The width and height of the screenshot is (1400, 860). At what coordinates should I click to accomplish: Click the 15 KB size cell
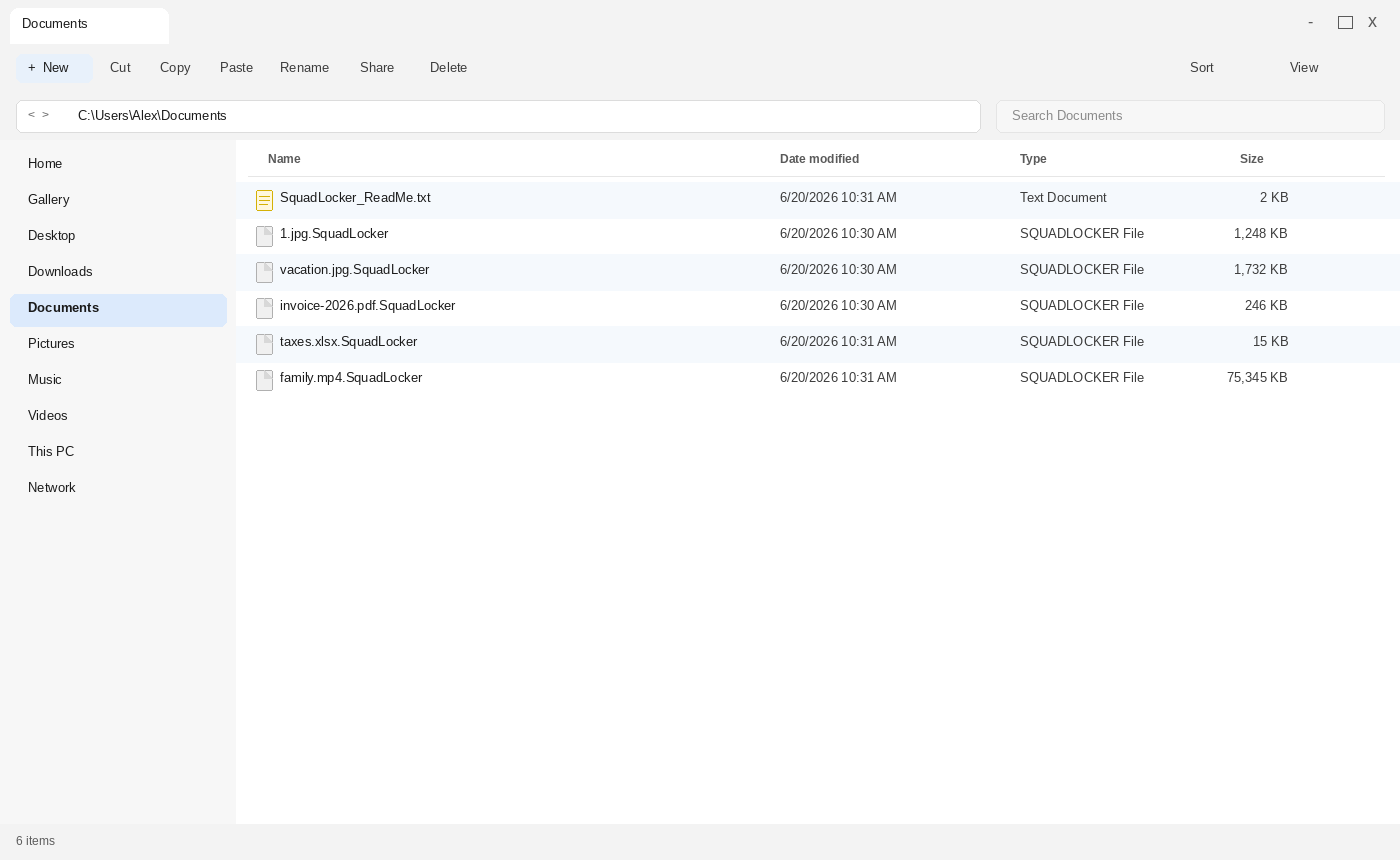(x=1270, y=342)
